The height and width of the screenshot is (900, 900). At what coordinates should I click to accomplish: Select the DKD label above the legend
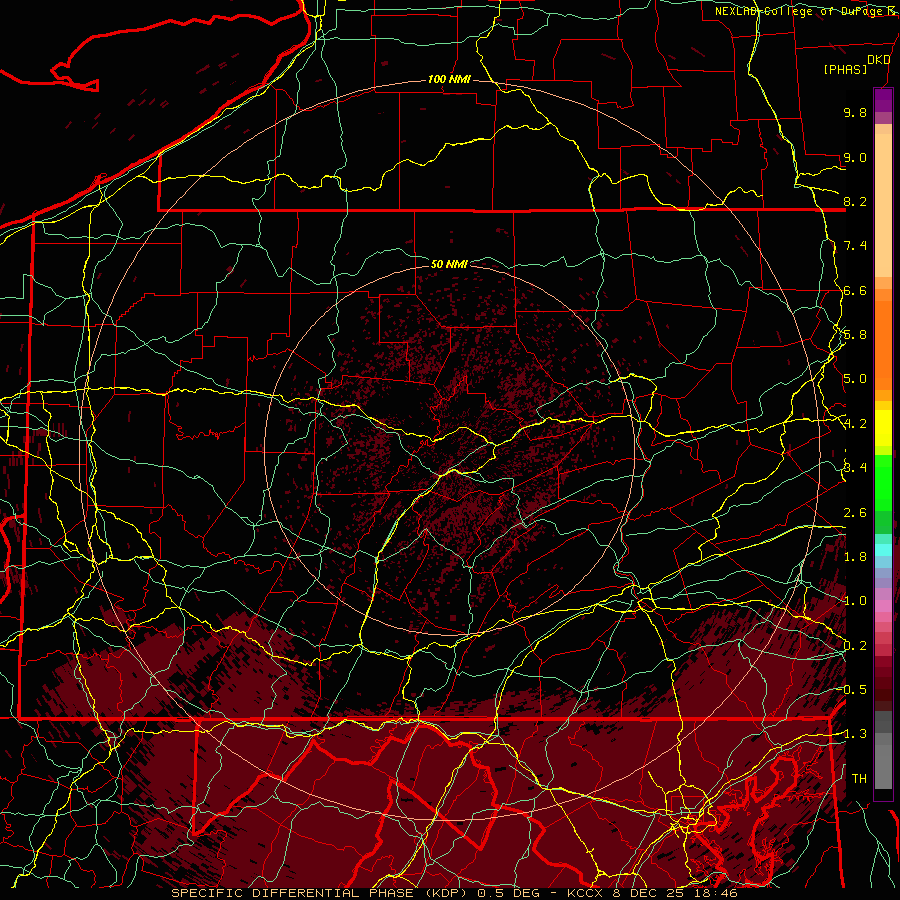(x=878, y=60)
